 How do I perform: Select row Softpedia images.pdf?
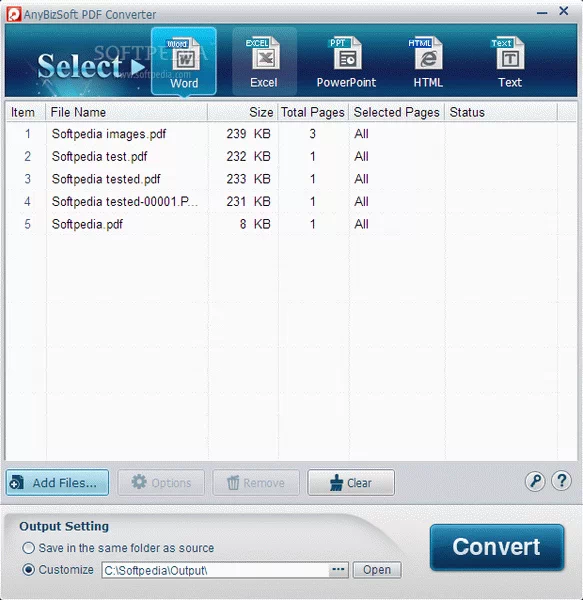(x=291, y=134)
